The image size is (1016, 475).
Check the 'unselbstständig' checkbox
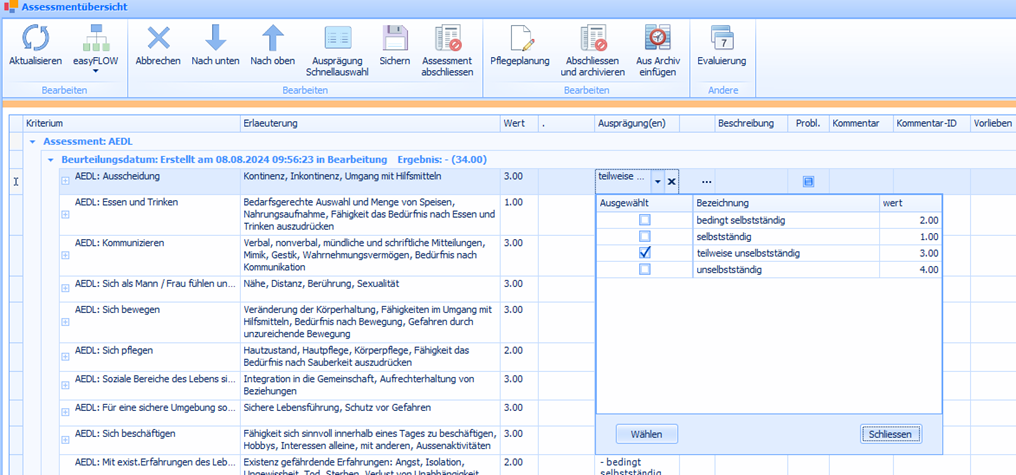645,270
